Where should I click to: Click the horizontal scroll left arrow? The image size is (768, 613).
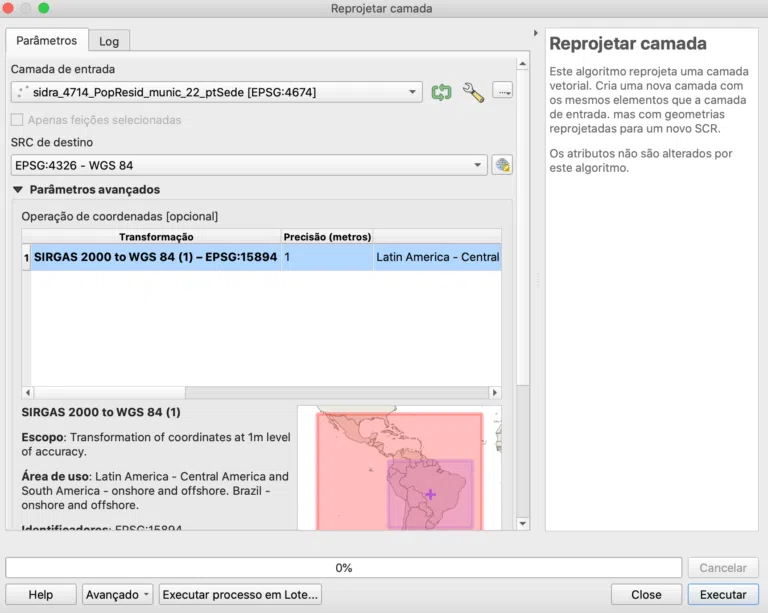pos(27,393)
